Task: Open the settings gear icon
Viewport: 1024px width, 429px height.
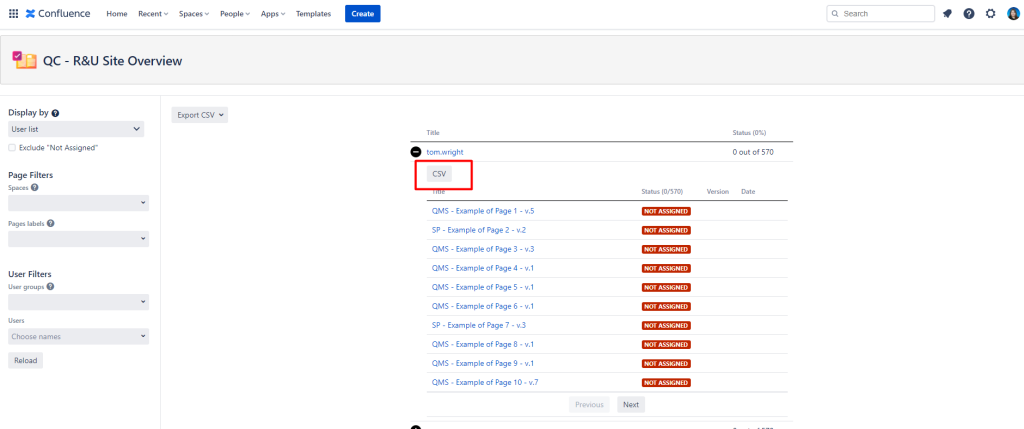Action: [990, 14]
